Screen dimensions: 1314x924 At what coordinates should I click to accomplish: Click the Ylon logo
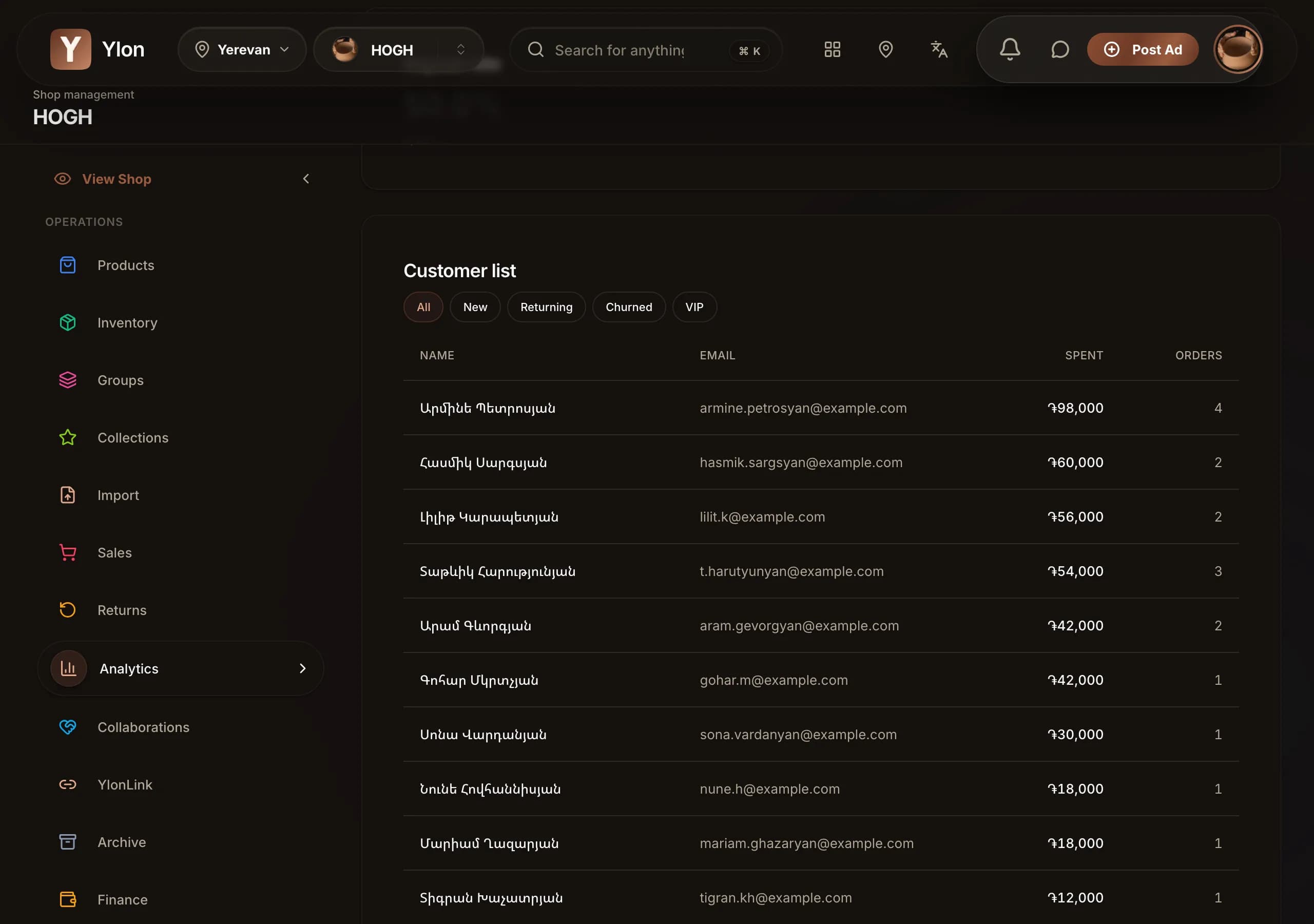tap(98, 50)
